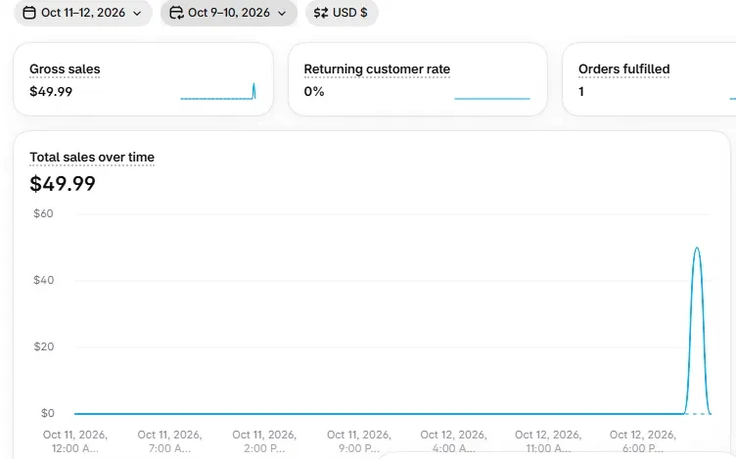The width and height of the screenshot is (736, 459).
Task: Open the Returning customer rate metric
Action: pyautogui.click(x=377, y=69)
